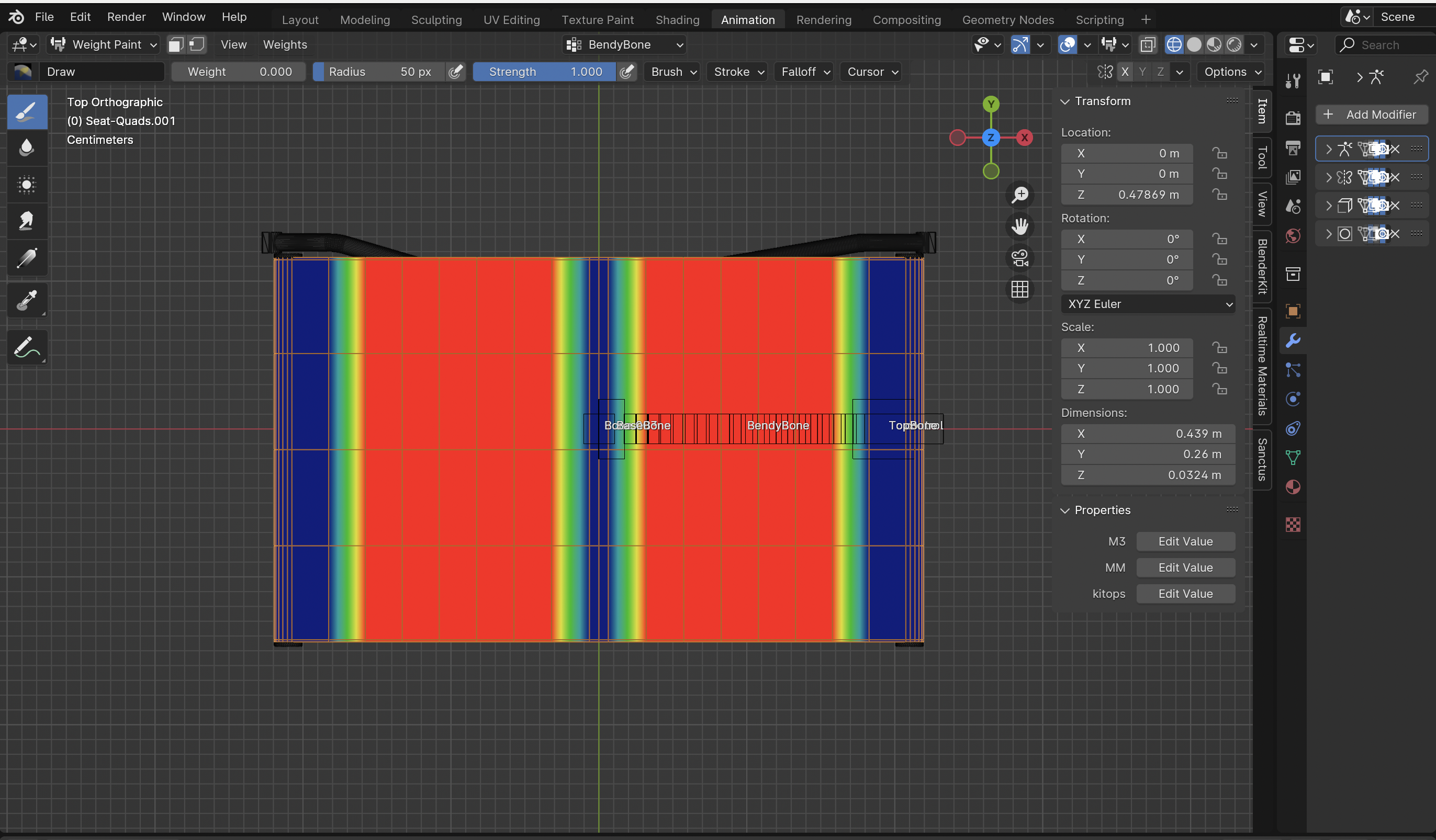The height and width of the screenshot is (840, 1436).
Task: Switch to the Shading workspace tab
Action: click(677, 19)
